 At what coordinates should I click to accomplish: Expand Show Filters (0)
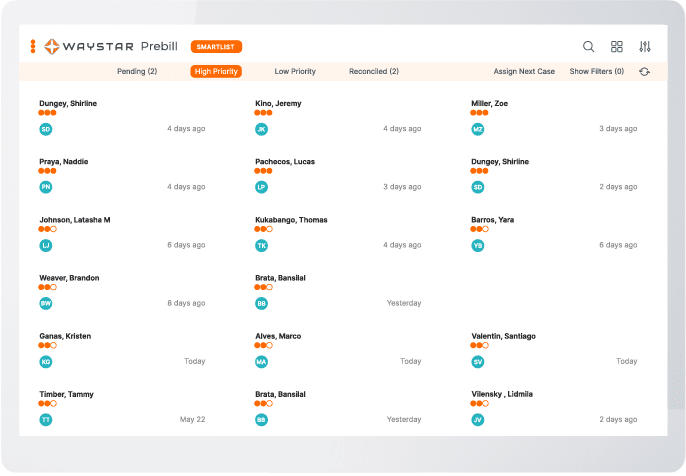tap(597, 72)
